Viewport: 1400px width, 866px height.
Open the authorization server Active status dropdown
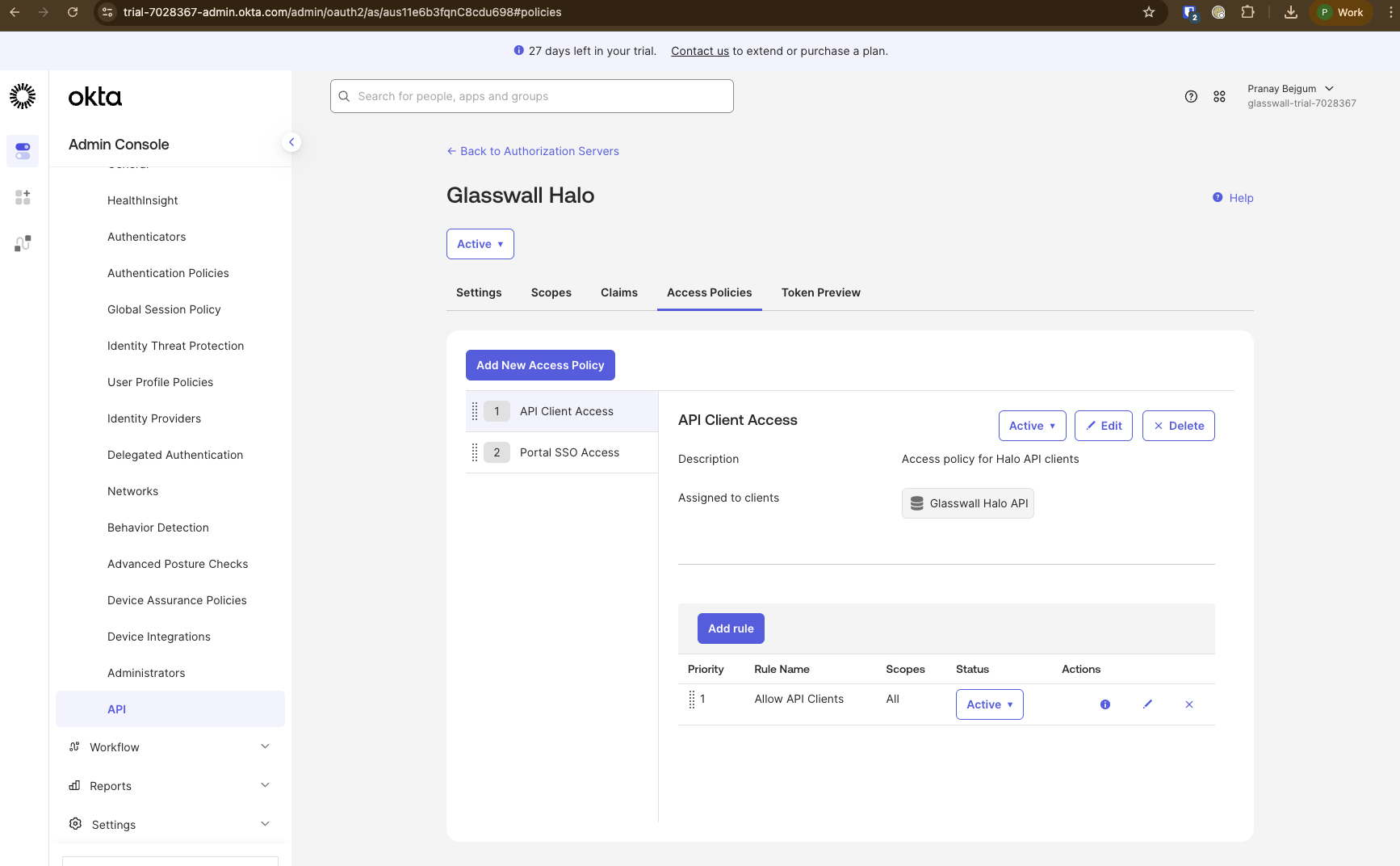point(480,244)
